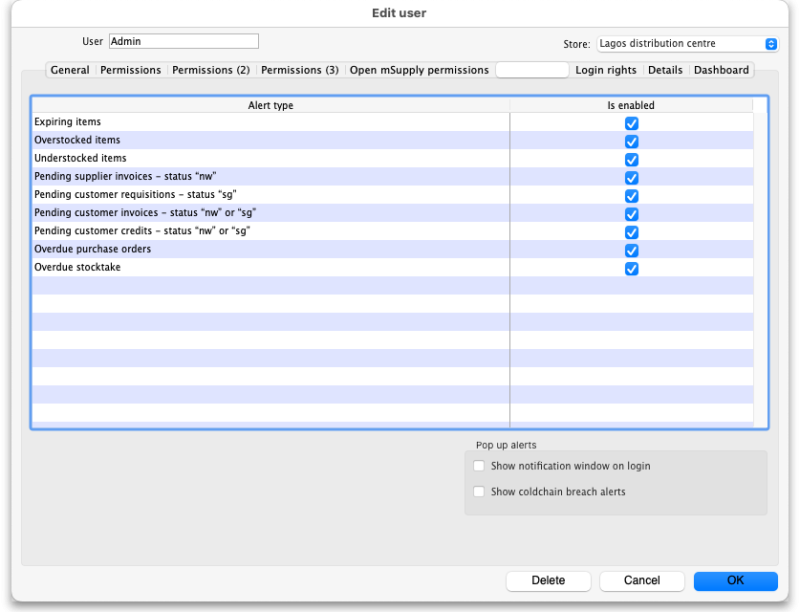Dismiss the dialog with Cancel

pyautogui.click(x=641, y=580)
